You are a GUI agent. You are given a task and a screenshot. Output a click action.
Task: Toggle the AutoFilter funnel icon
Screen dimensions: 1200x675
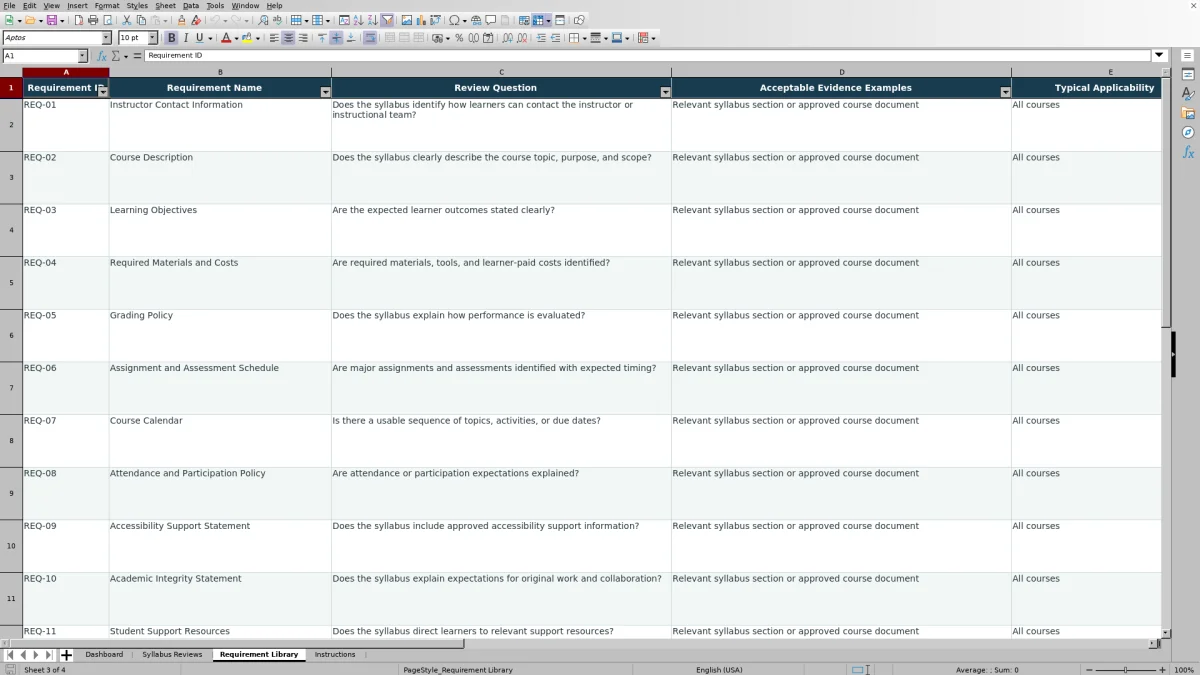[387, 20]
